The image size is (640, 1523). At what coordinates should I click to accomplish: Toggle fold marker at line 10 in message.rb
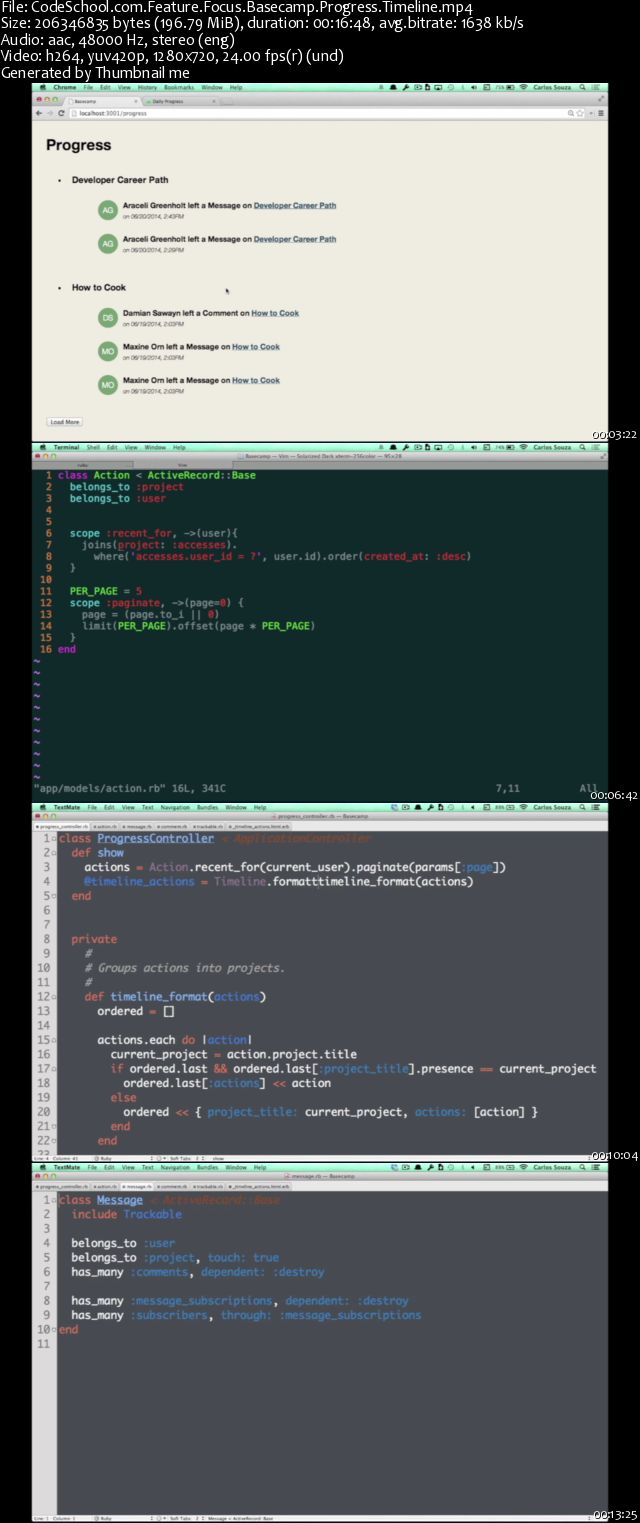pyautogui.click(x=54, y=1330)
